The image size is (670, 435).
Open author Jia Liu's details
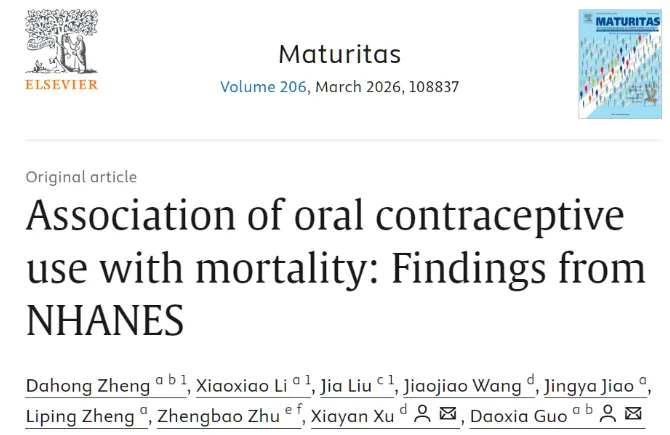[345, 386]
